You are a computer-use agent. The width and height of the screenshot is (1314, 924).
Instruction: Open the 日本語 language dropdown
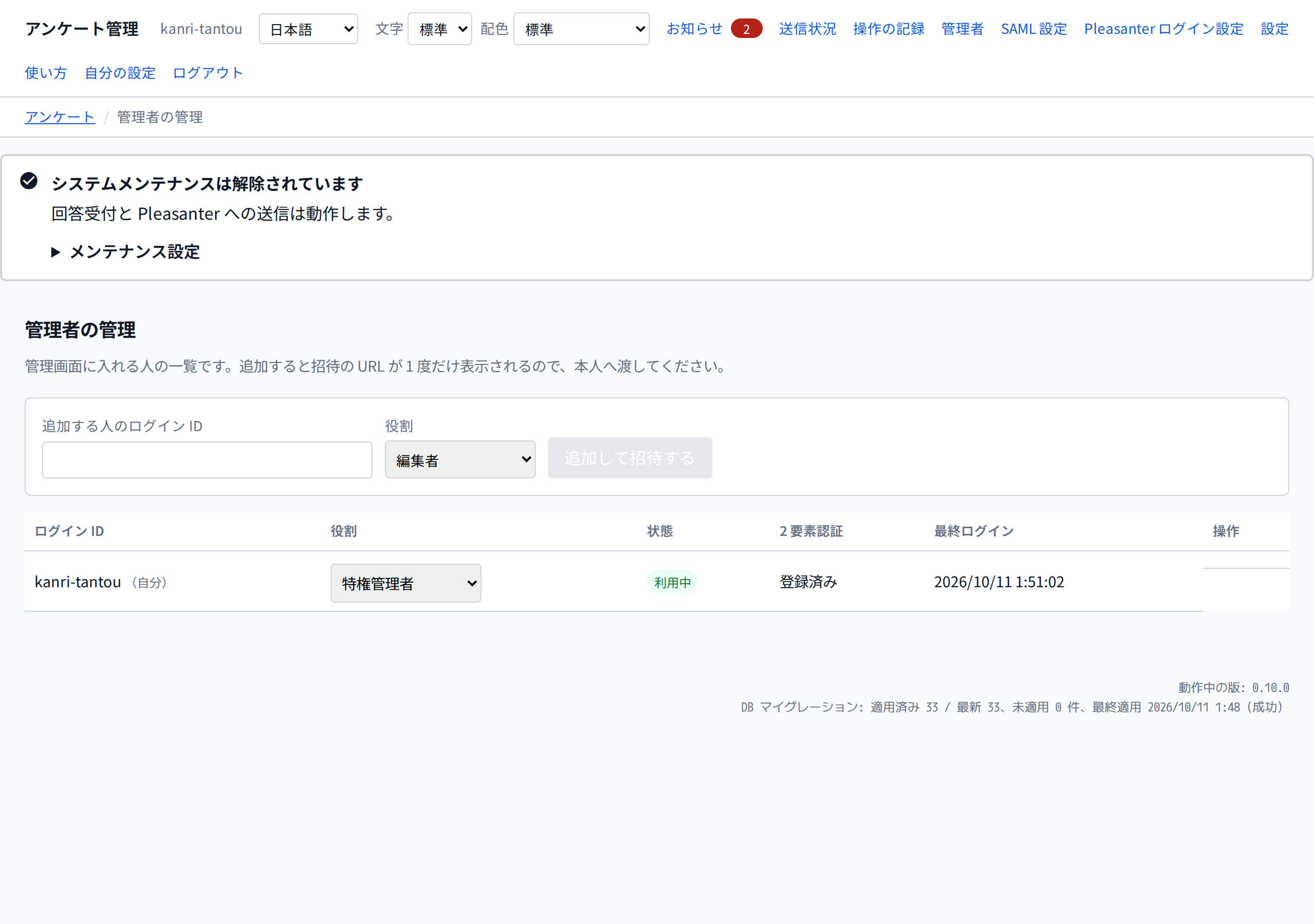click(x=308, y=29)
